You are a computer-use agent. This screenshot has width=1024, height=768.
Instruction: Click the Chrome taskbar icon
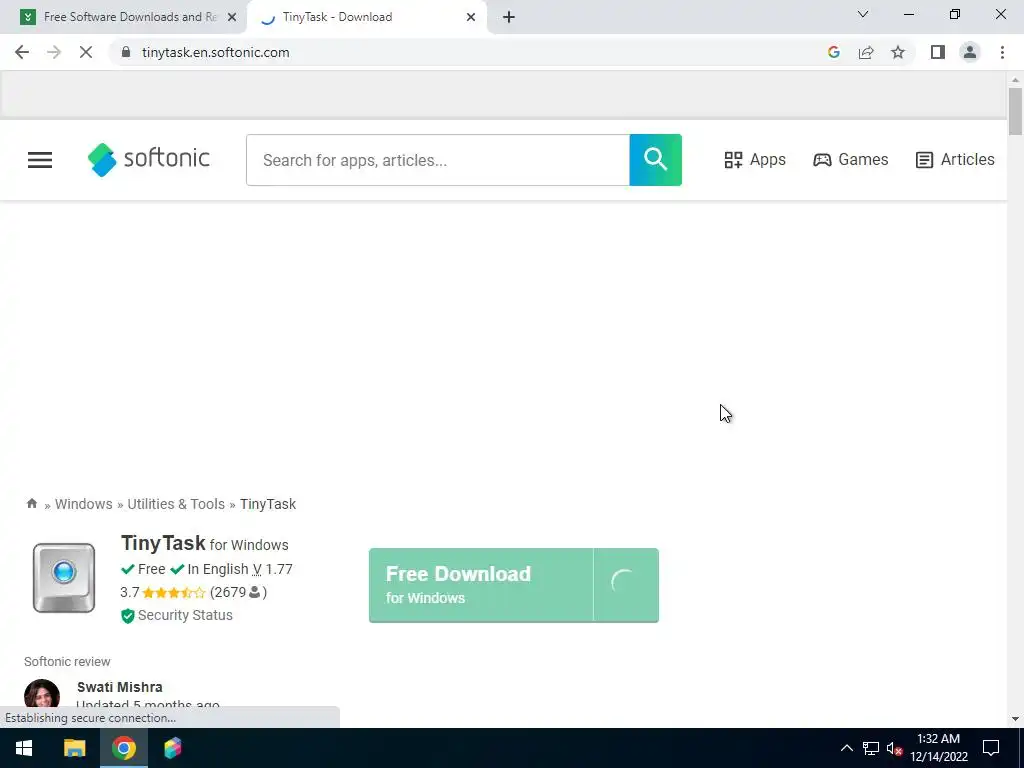tap(123, 748)
